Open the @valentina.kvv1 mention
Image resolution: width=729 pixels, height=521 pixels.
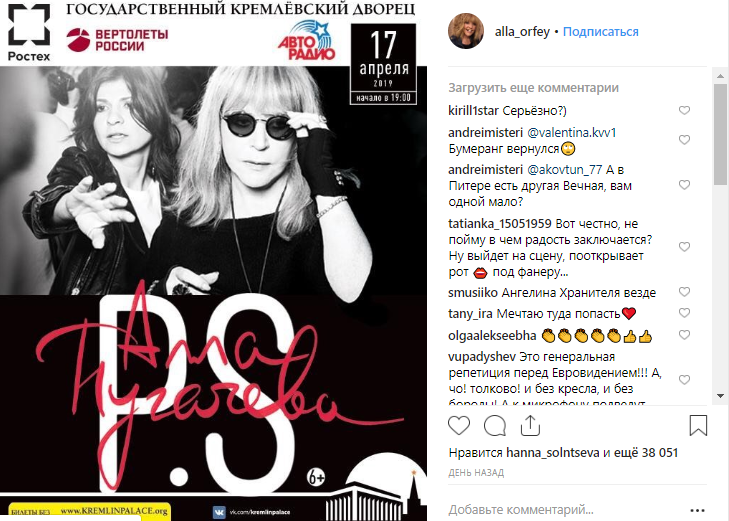571,132
